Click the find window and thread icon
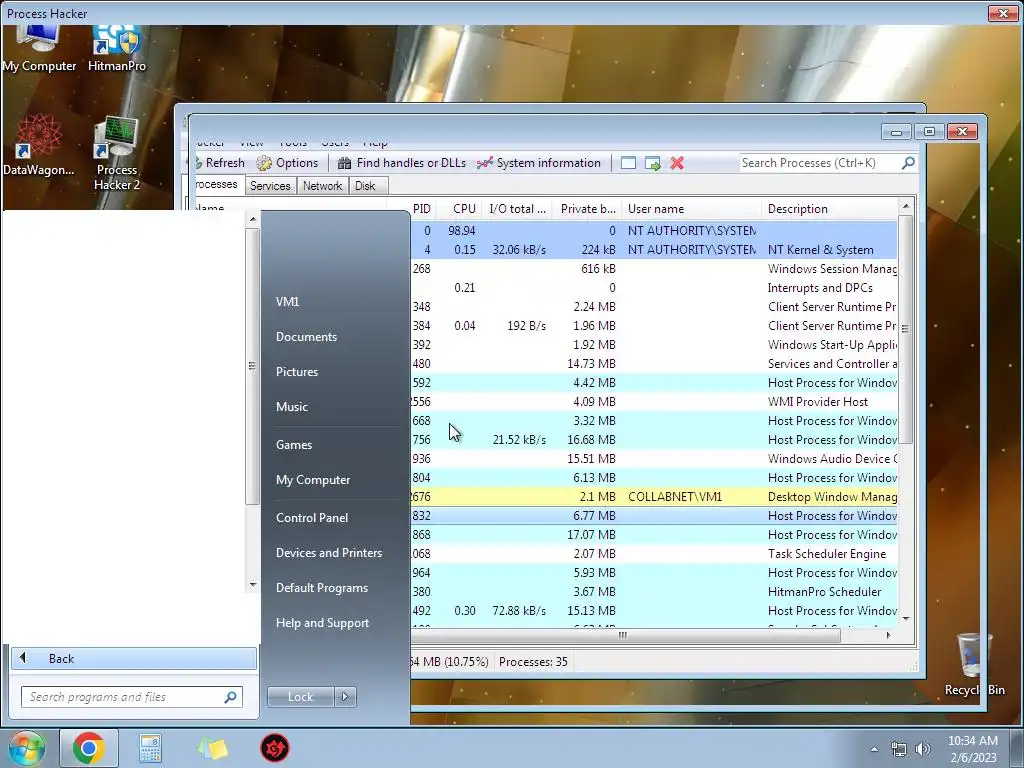This screenshot has width=1024, height=768. pos(652,163)
